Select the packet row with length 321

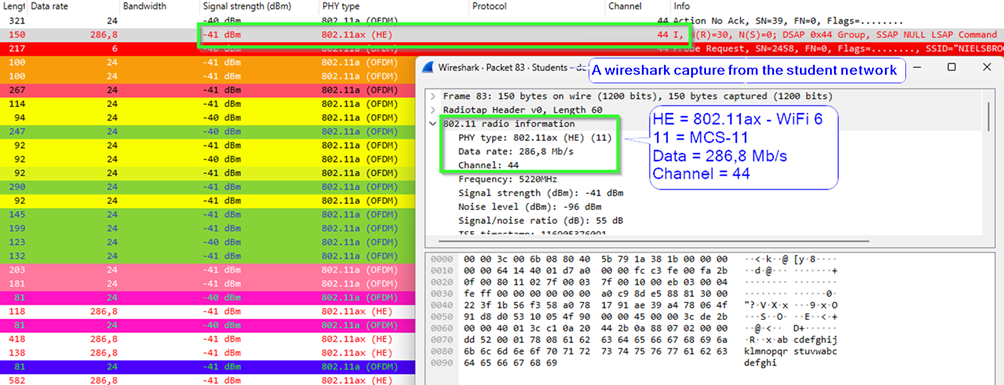(x=502, y=21)
